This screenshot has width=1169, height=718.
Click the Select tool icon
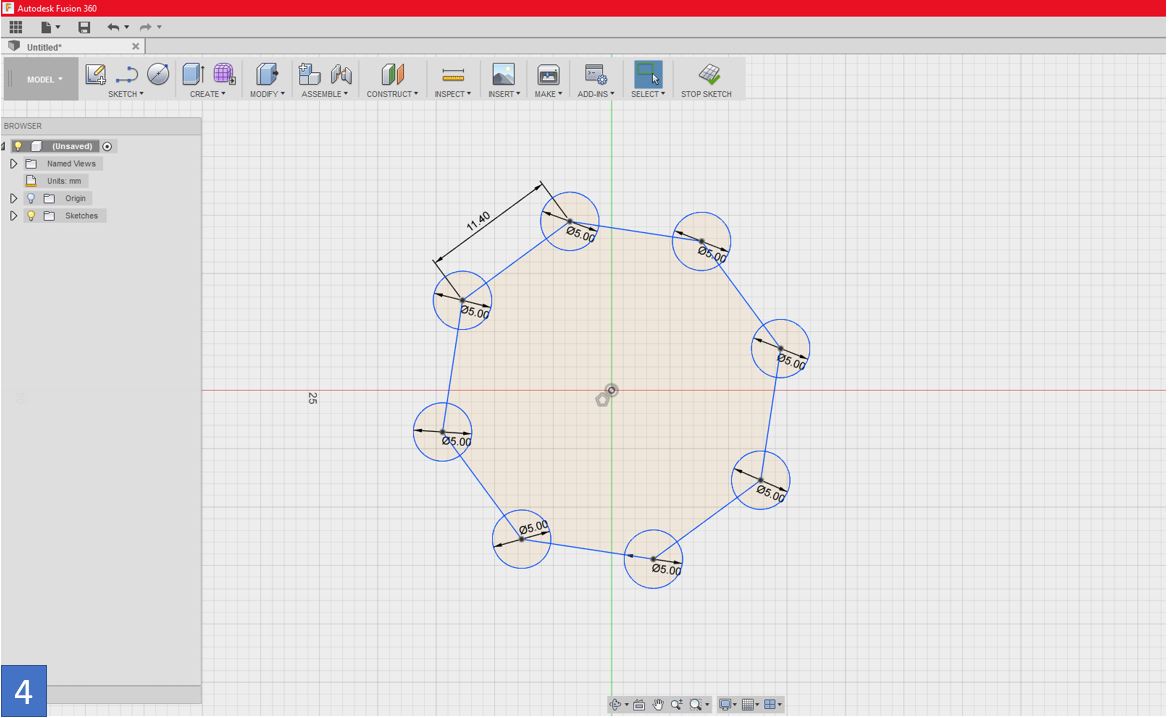point(648,74)
